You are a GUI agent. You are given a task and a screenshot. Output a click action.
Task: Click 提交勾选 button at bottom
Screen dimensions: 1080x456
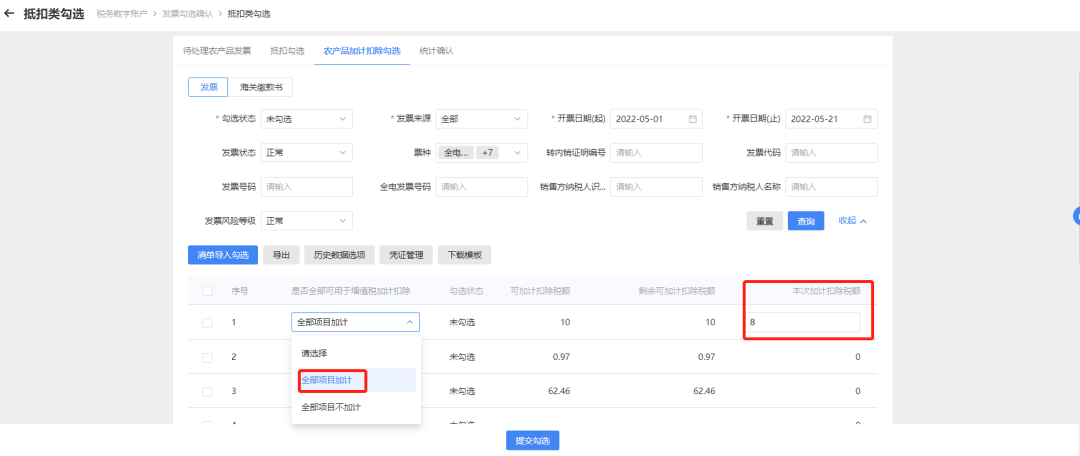(532, 441)
